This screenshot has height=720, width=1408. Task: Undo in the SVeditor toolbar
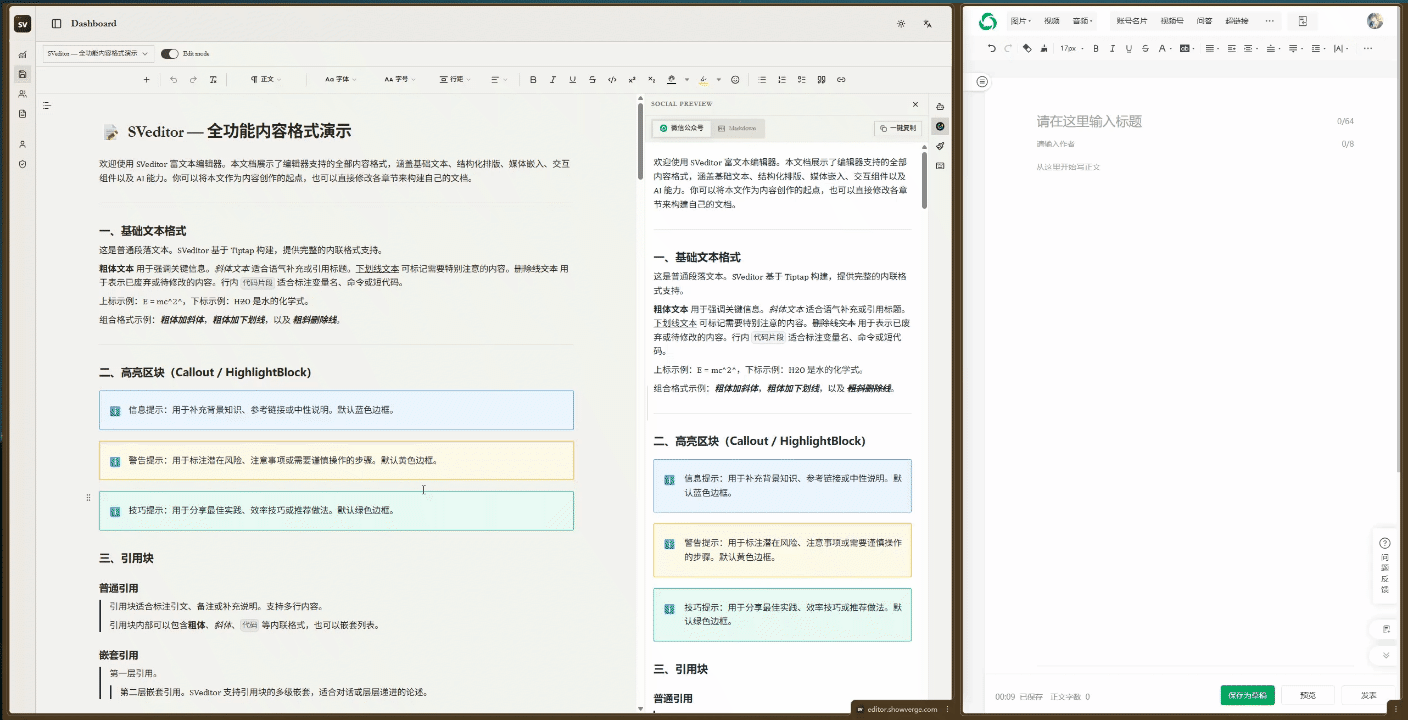coord(173,79)
